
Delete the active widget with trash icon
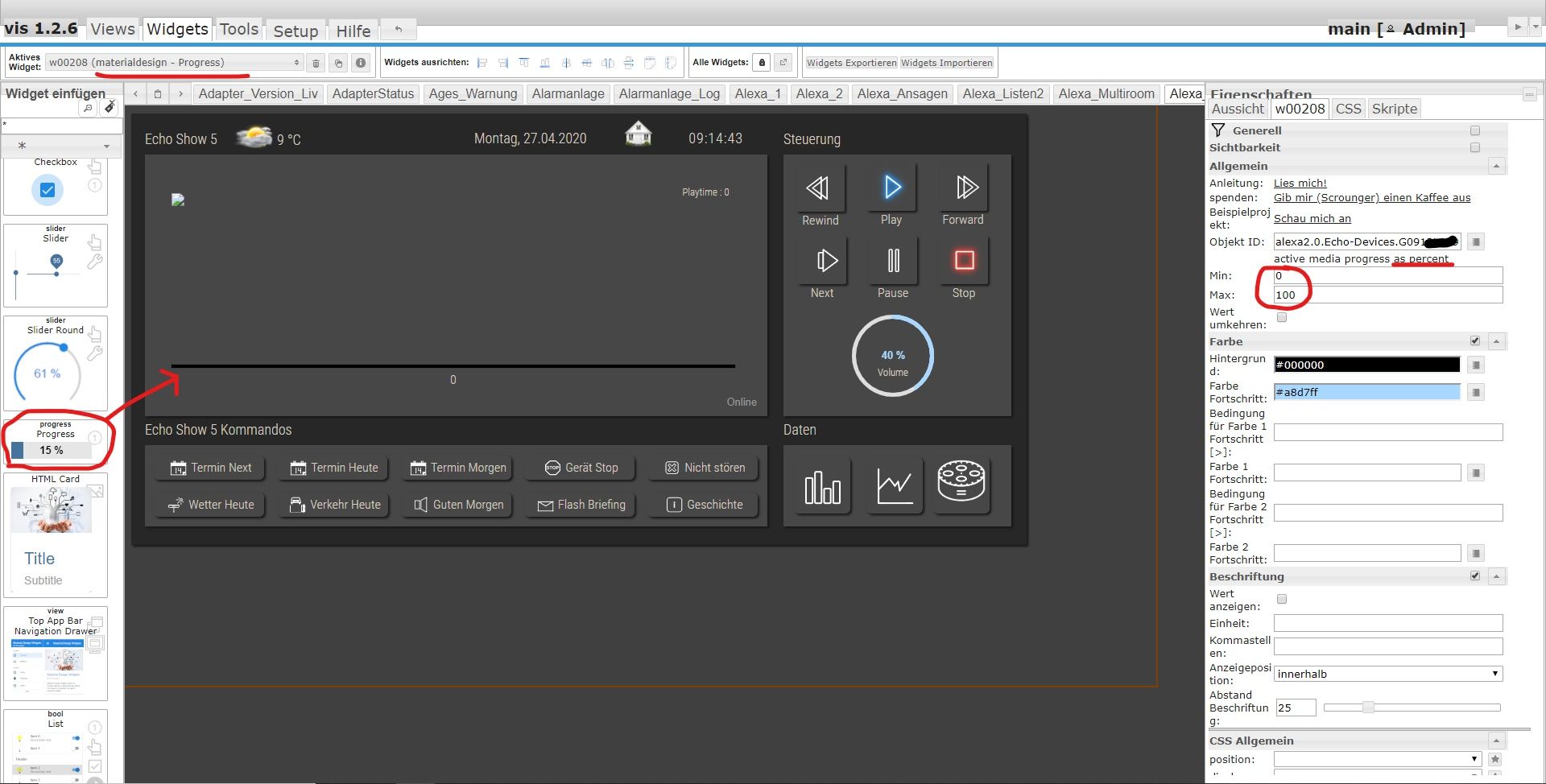point(316,63)
